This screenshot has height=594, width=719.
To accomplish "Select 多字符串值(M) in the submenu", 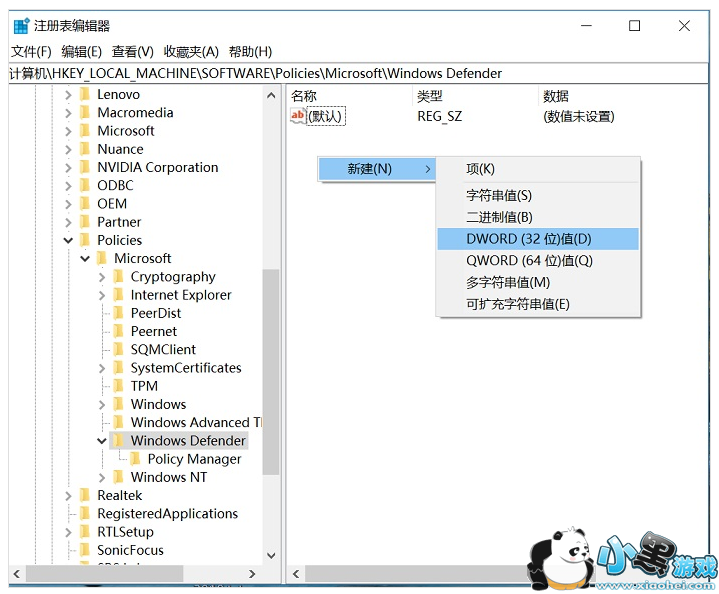I will [538, 282].
